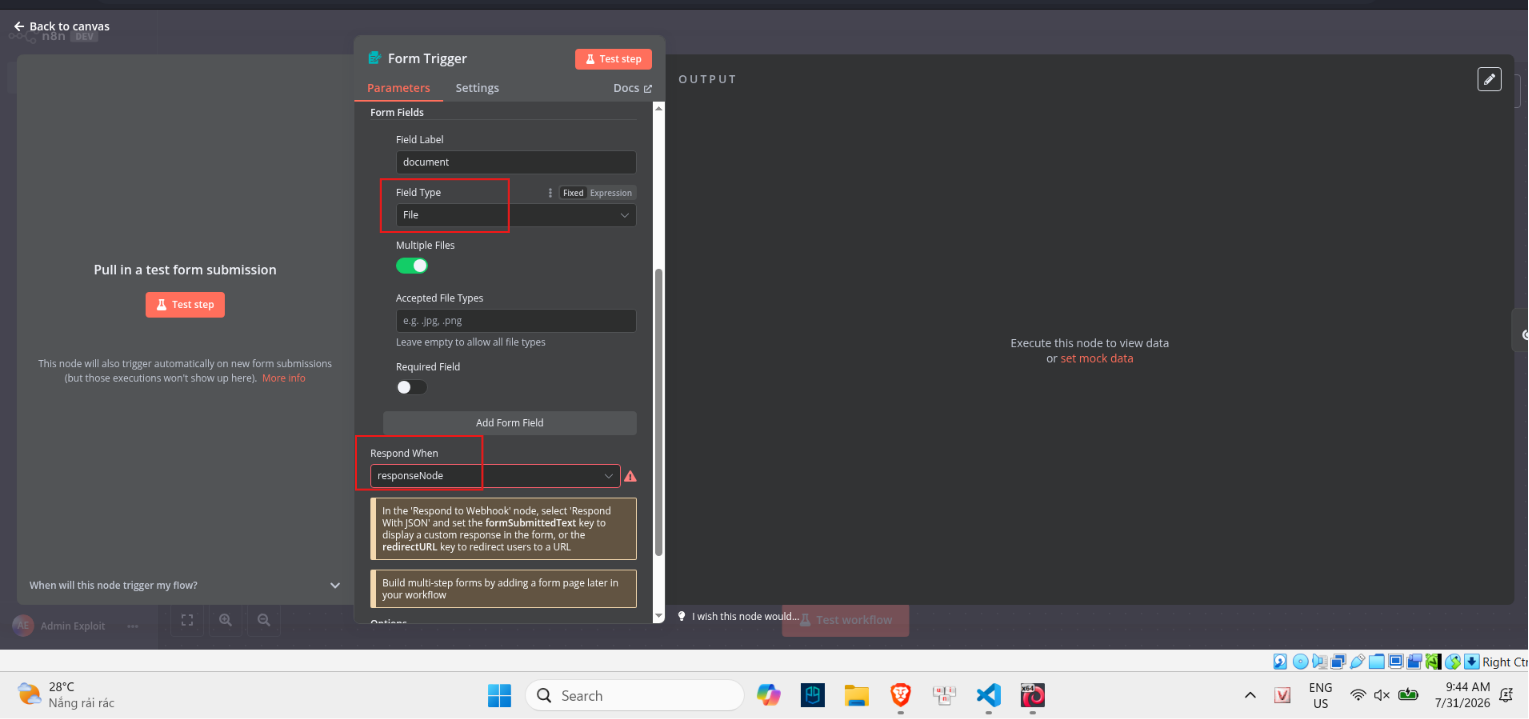Screen dimensions: 1529x719
Task: Click the zoom out magnifier on canvas
Action: [264, 620]
